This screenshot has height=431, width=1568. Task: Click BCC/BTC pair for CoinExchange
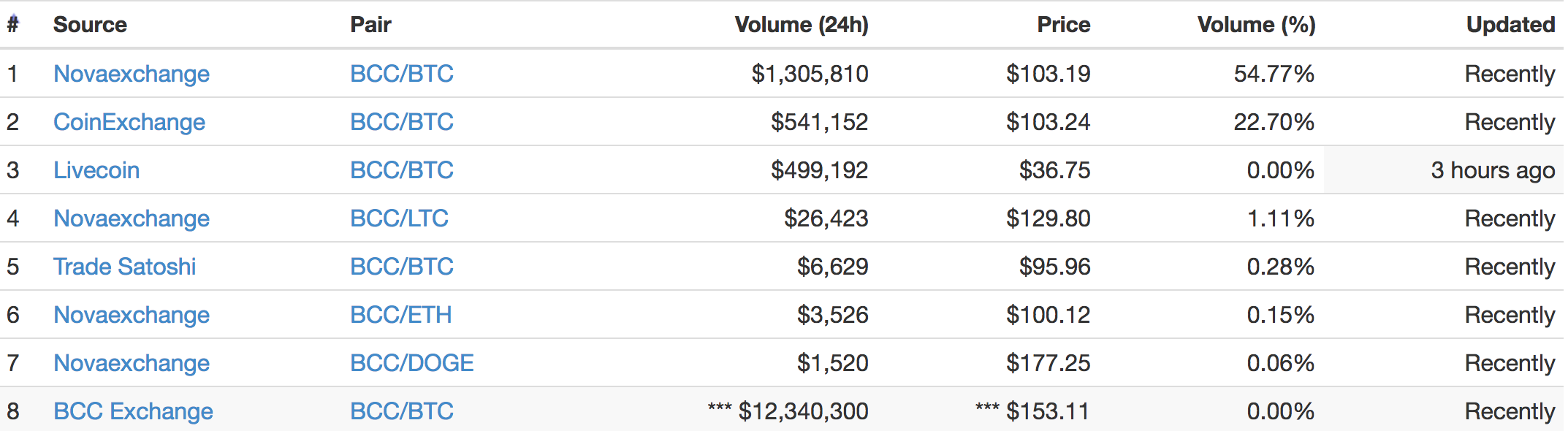coord(402,122)
